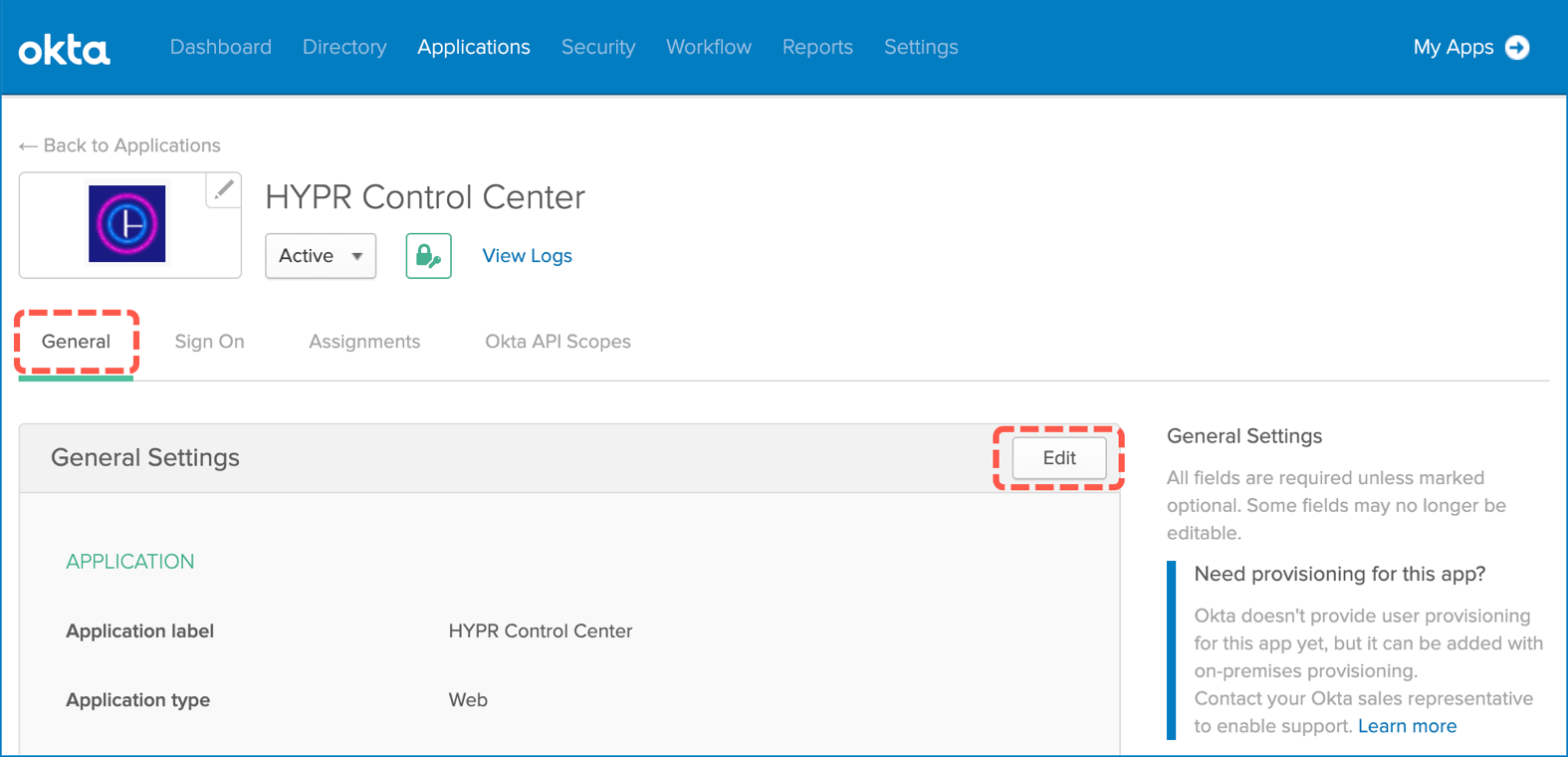Screen dimensions: 1568x757
Task: Click Edit in General Settings
Action: 1059,458
